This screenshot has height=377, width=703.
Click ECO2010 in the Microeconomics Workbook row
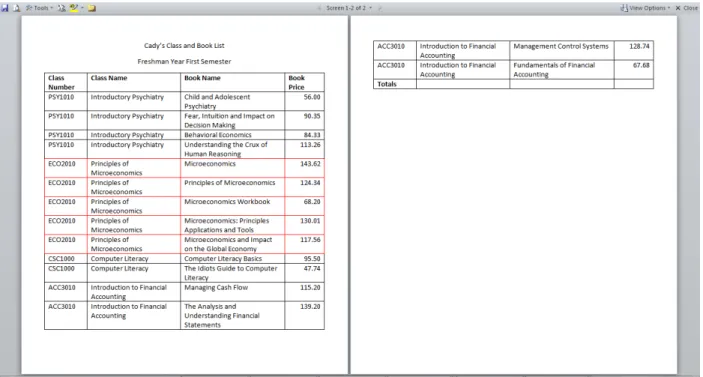pyautogui.click(x=62, y=202)
